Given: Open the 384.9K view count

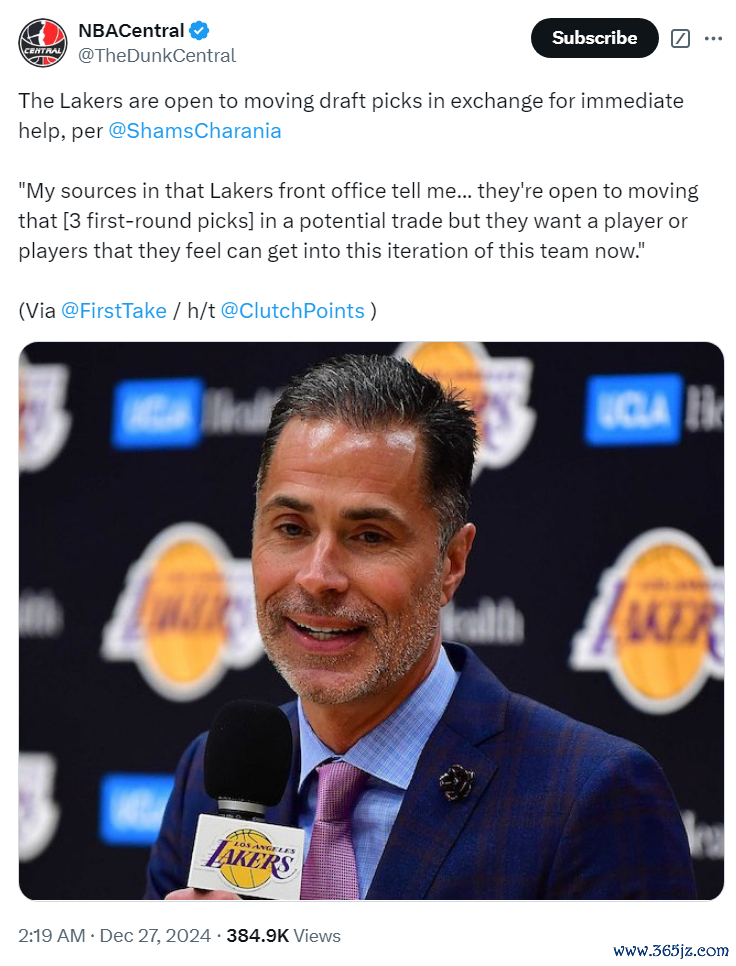Looking at the screenshot, I should coord(257,935).
